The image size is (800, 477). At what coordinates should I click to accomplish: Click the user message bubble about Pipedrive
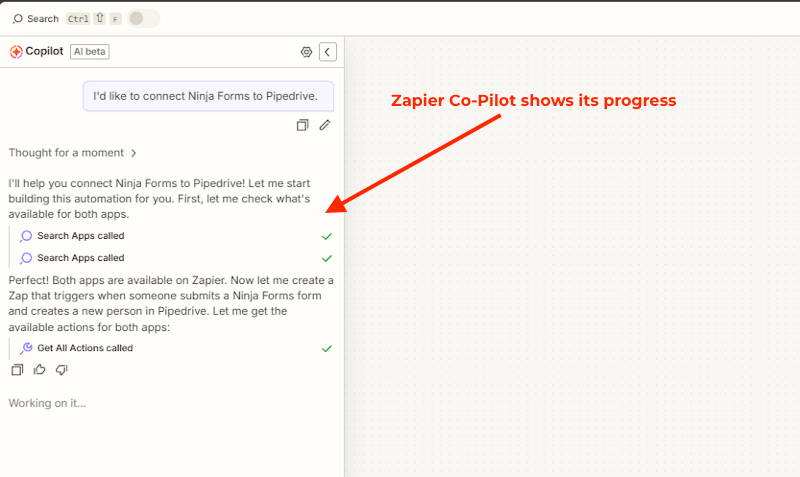(x=208, y=96)
